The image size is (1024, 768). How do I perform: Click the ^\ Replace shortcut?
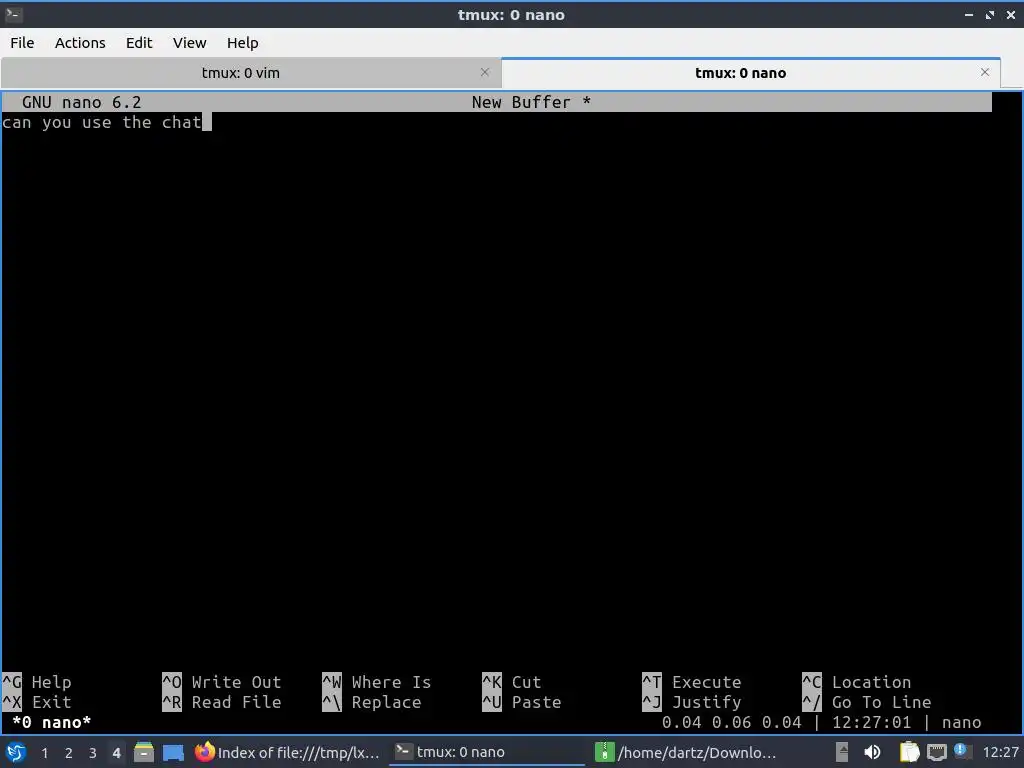[372, 703]
